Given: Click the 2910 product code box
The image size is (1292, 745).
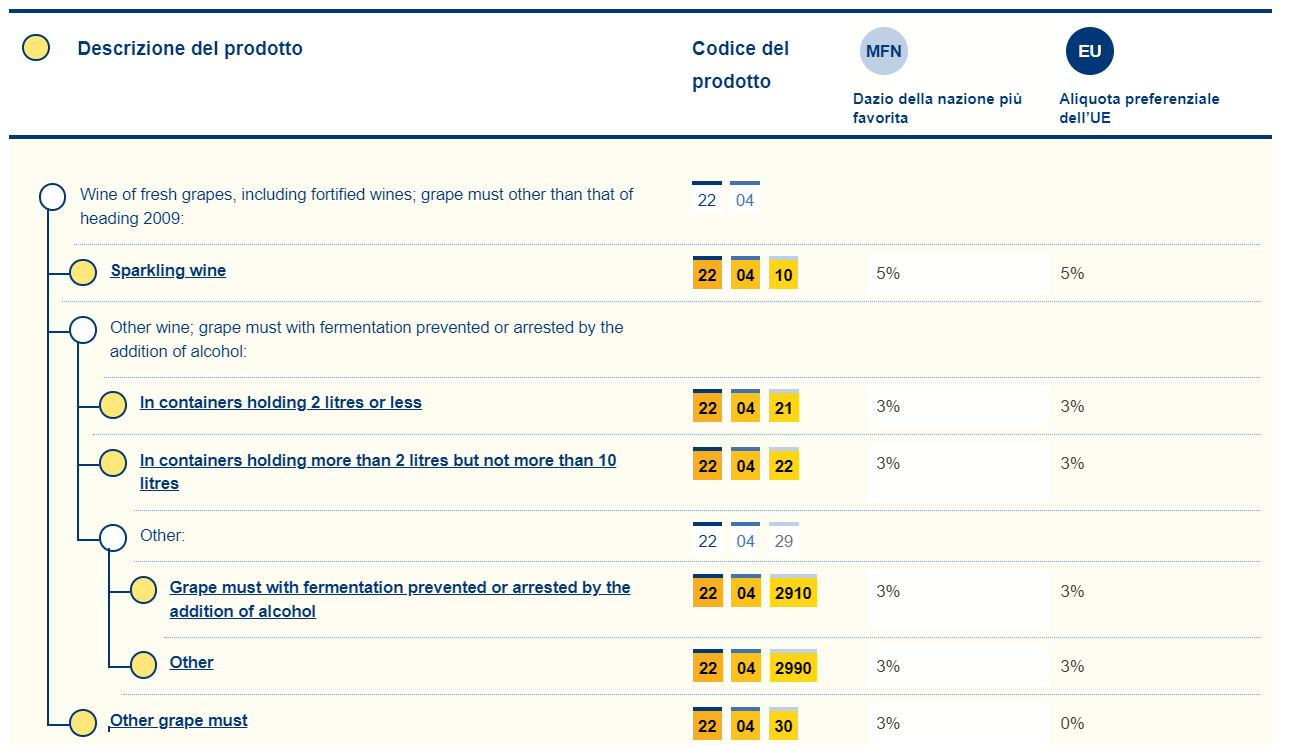Looking at the screenshot, I should coord(793,593).
